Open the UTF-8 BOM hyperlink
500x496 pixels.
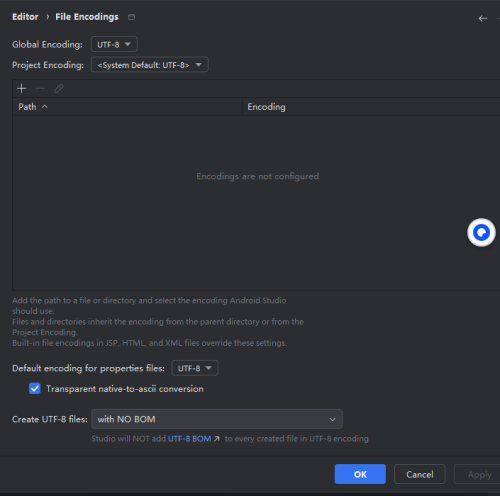pyautogui.click(x=189, y=439)
